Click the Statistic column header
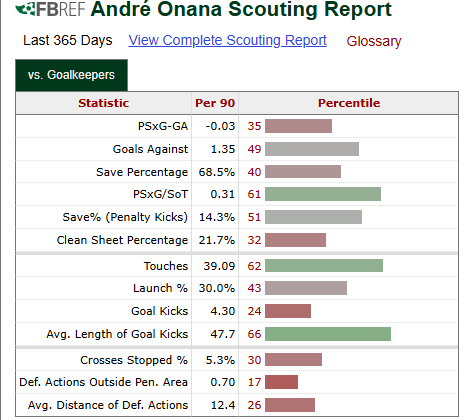 (x=104, y=103)
